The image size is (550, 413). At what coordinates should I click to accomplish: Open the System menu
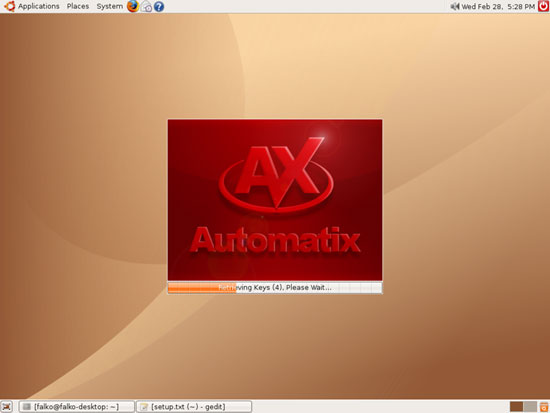[x=110, y=6]
